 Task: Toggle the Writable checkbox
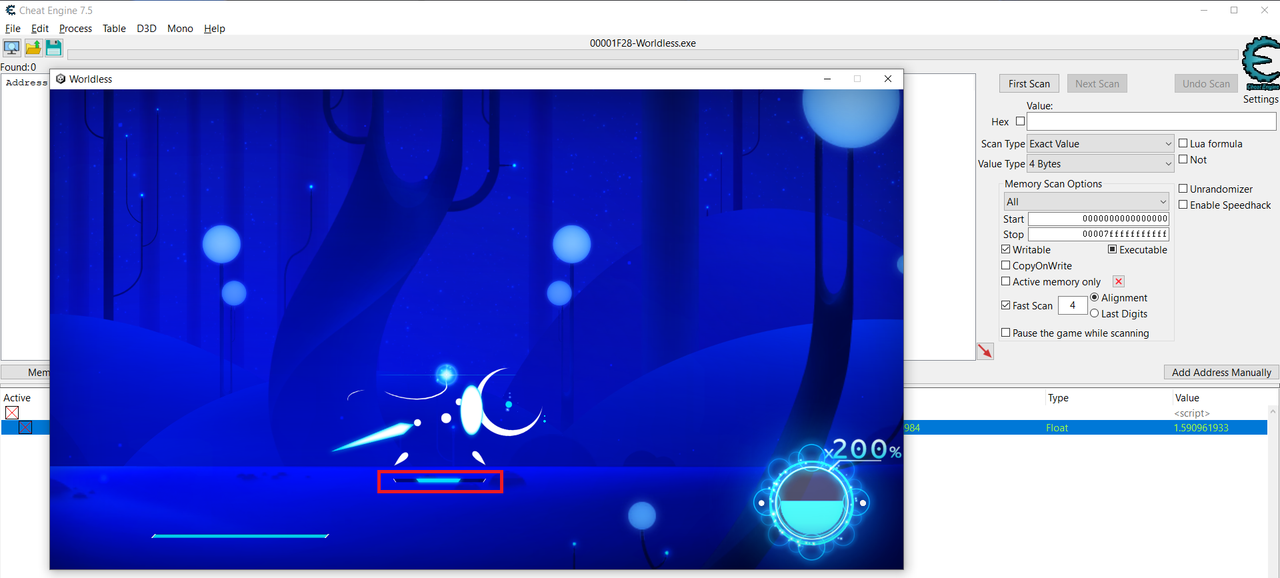(x=1006, y=250)
